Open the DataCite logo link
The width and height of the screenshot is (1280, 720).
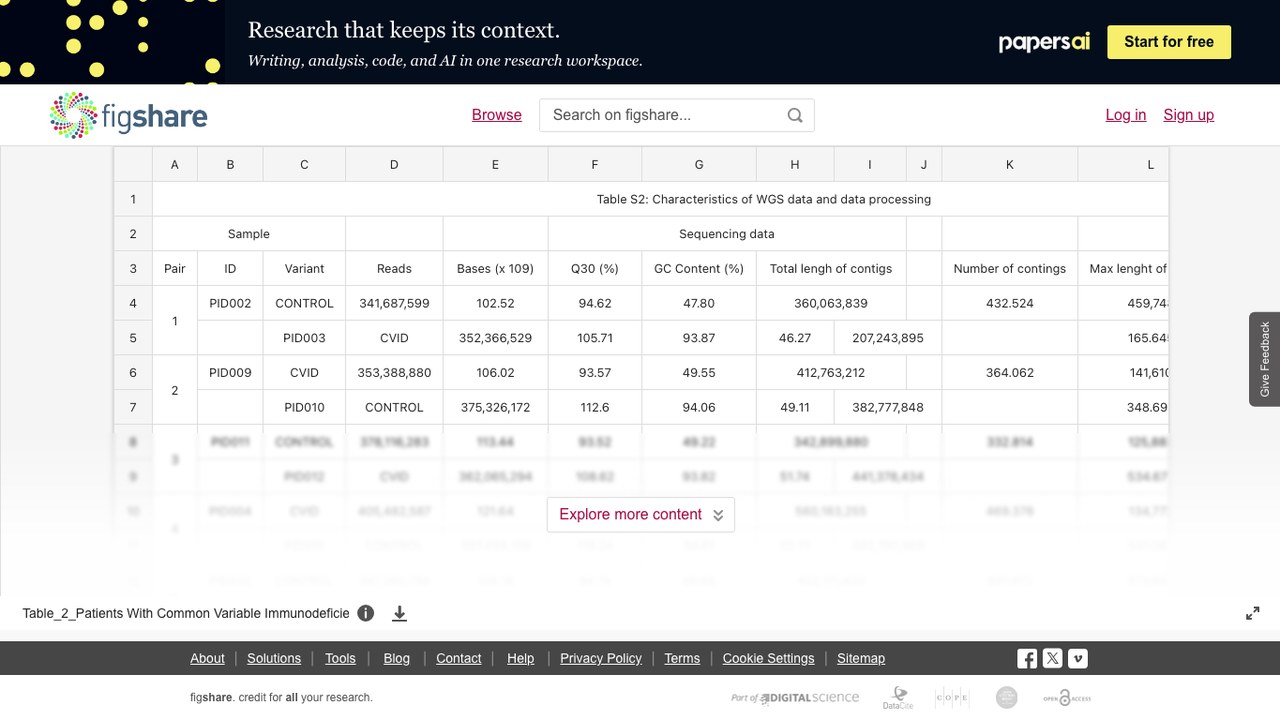point(898,698)
